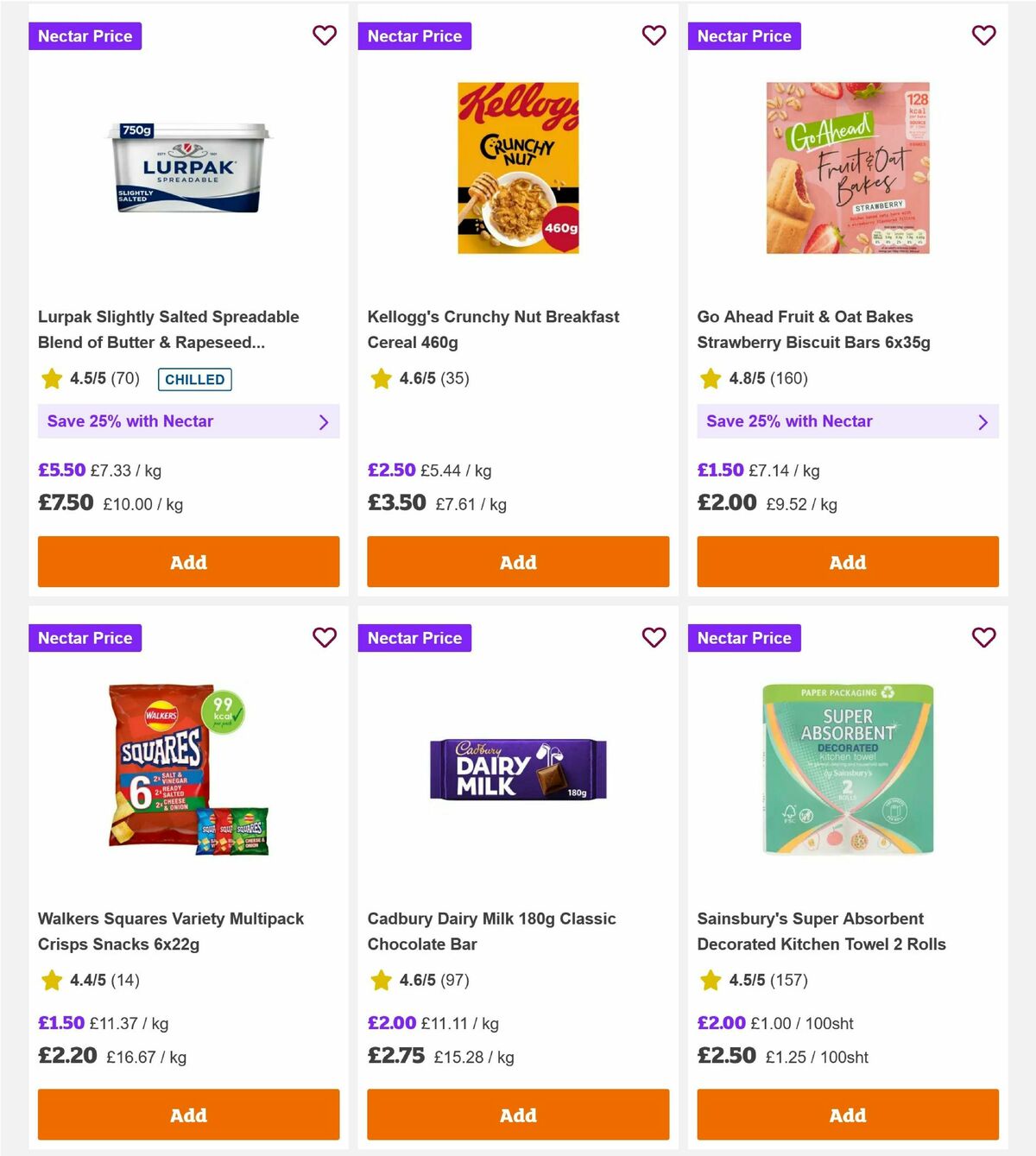Image resolution: width=1036 pixels, height=1156 pixels.
Task: Click the Nectar Price badge on Kellogg's cereal
Action: (414, 35)
